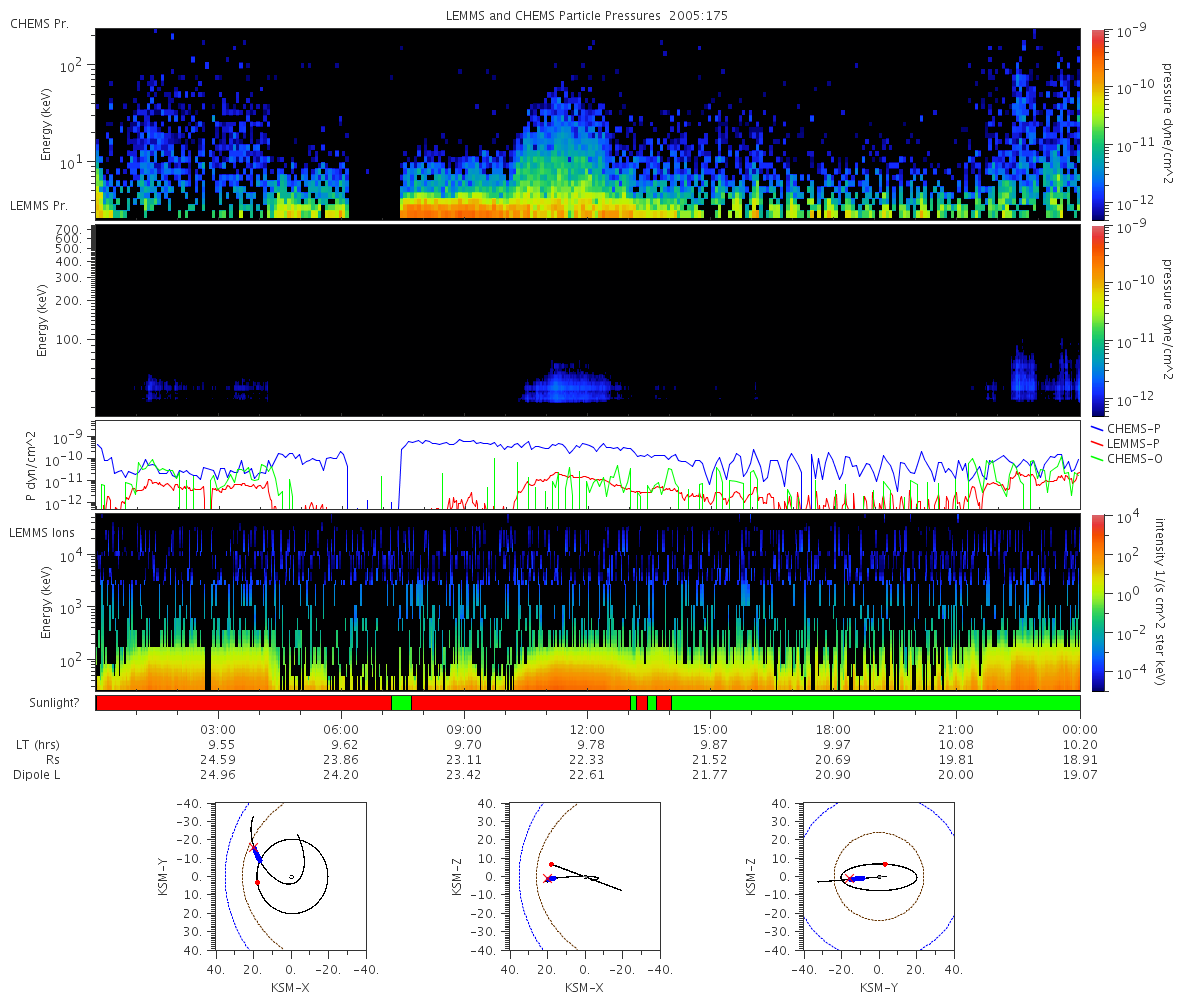Click the top CHEMS pressure color bar

pos(1097,125)
